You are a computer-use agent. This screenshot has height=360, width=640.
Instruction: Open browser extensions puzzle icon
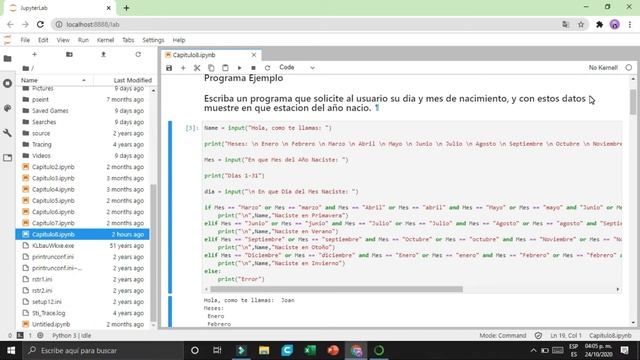(599, 24)
